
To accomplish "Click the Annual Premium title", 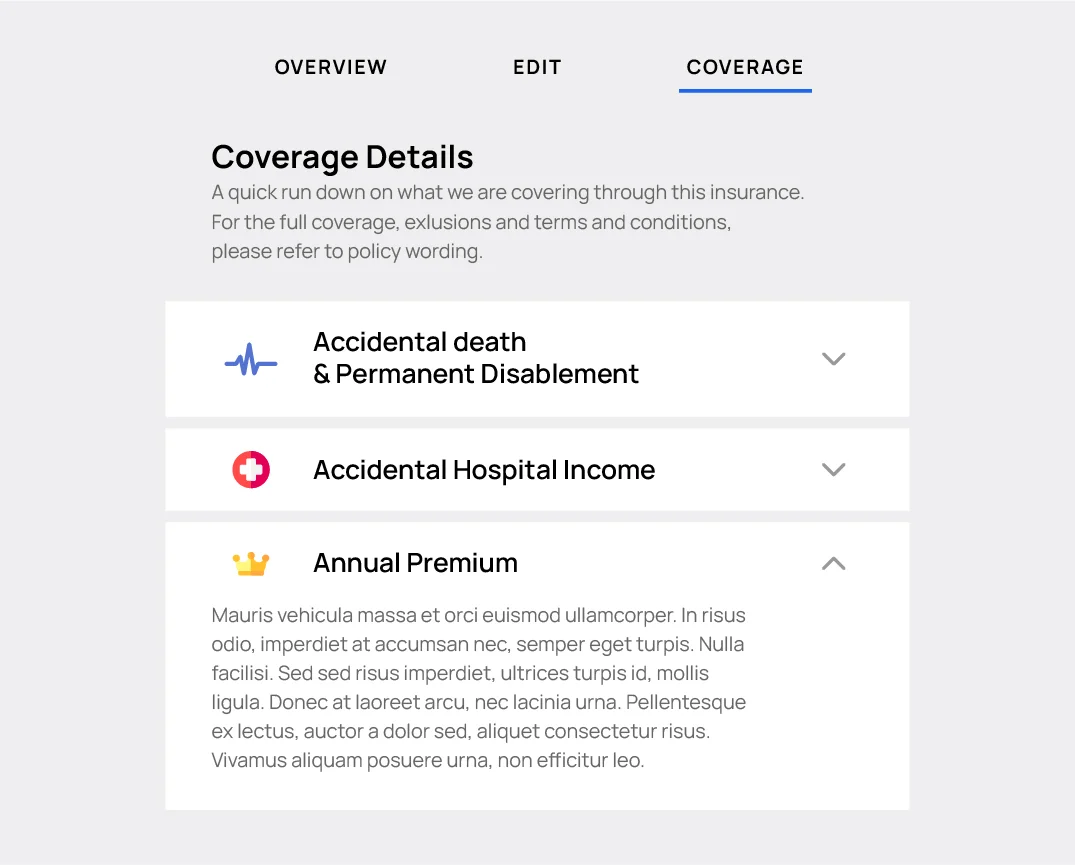I will pos(415,563).
